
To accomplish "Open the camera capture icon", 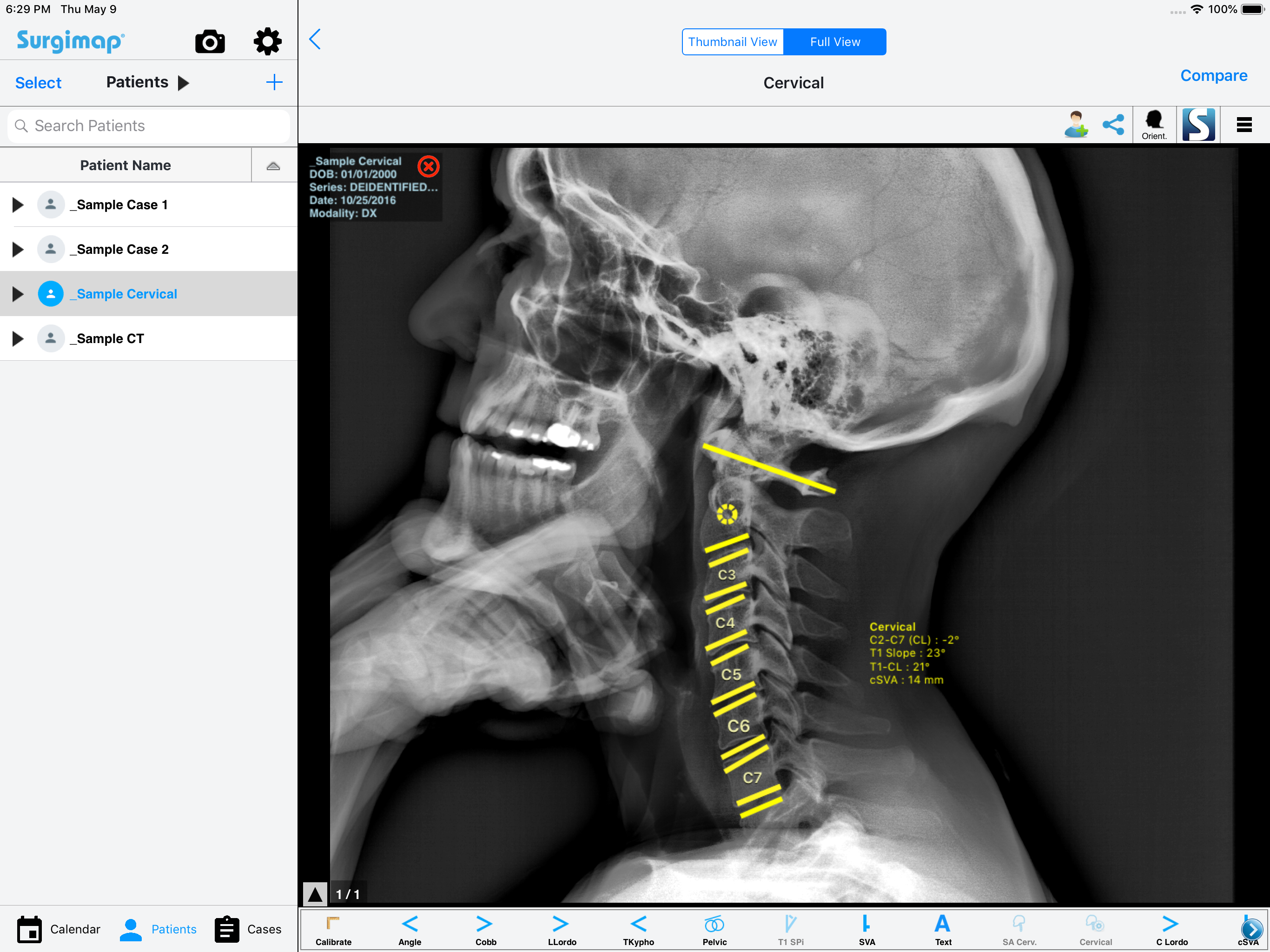I will point(210,42).
